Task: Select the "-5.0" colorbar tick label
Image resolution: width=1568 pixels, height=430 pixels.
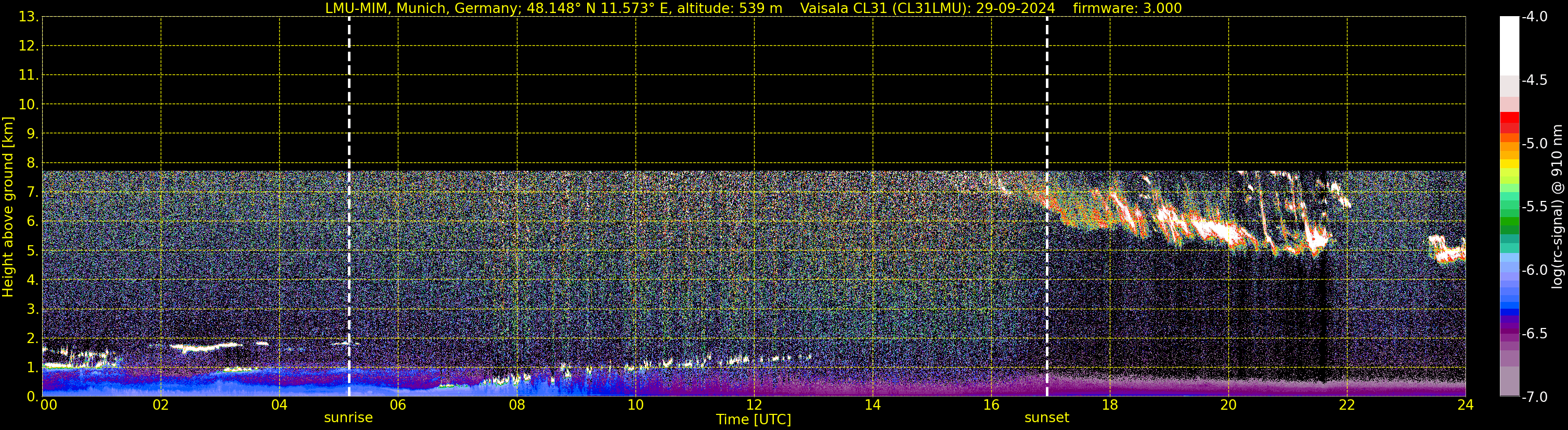Action: (x=1535, y=144)
